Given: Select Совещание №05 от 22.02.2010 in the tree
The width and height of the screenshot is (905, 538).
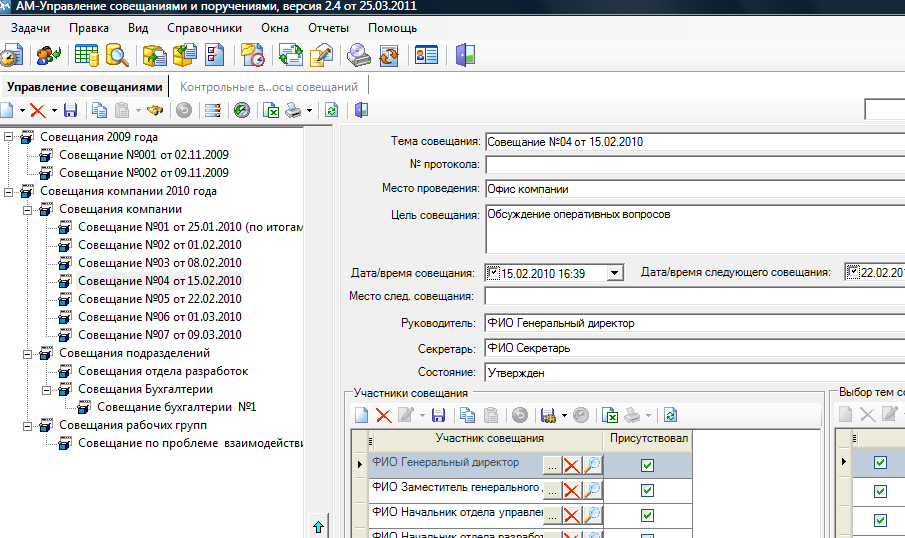Looking at the screenshot, I should [160, 299].
